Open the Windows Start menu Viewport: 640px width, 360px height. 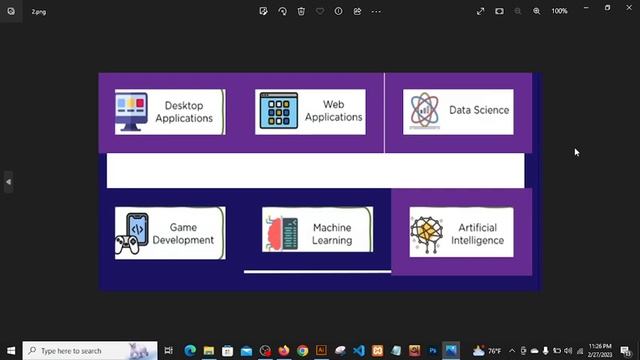(11, 351)
